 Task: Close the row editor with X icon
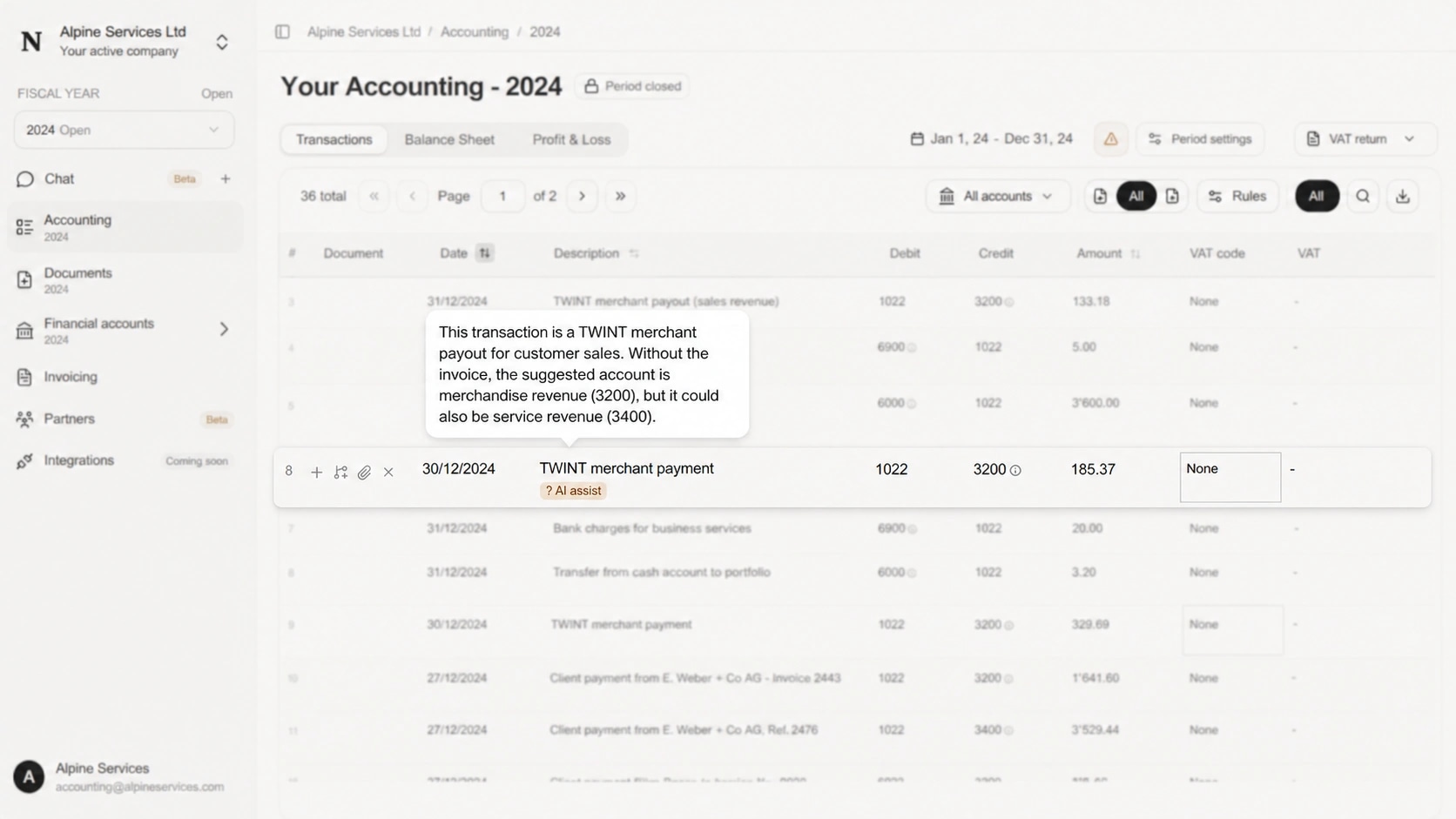(x=388, y=473)
